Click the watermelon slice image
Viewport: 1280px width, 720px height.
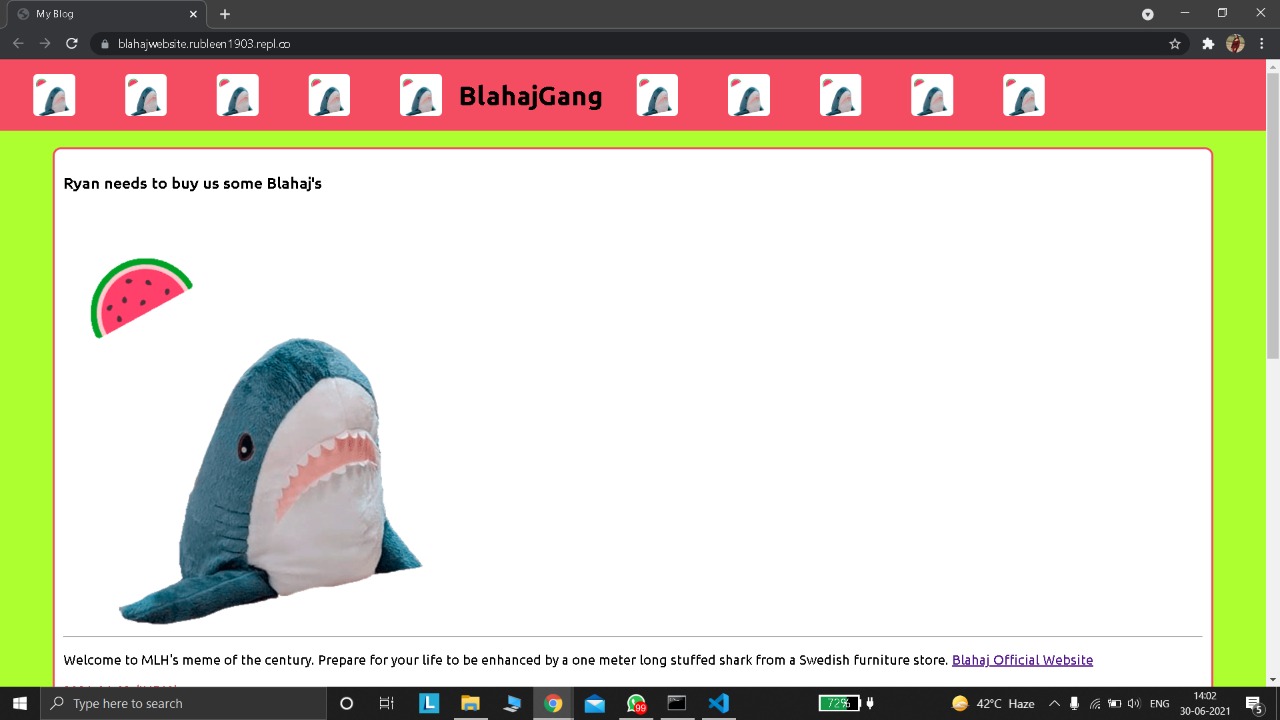141,298
